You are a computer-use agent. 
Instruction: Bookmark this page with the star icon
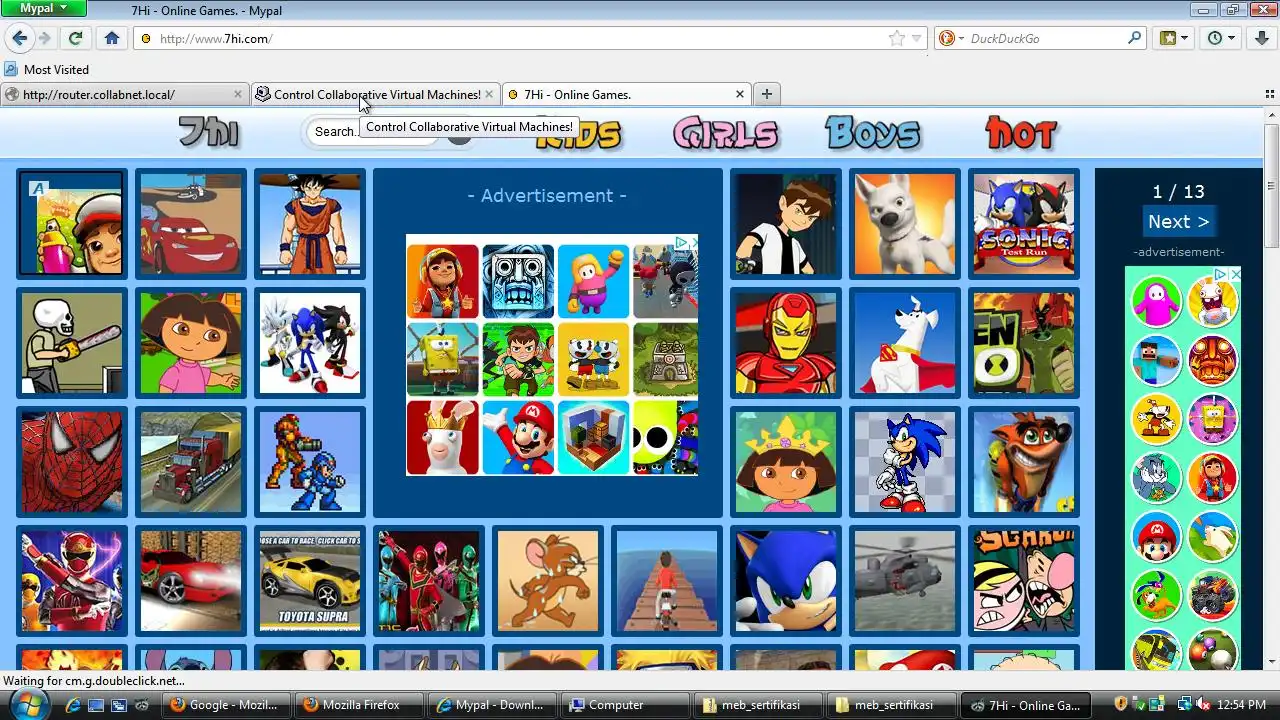point(897,38)
